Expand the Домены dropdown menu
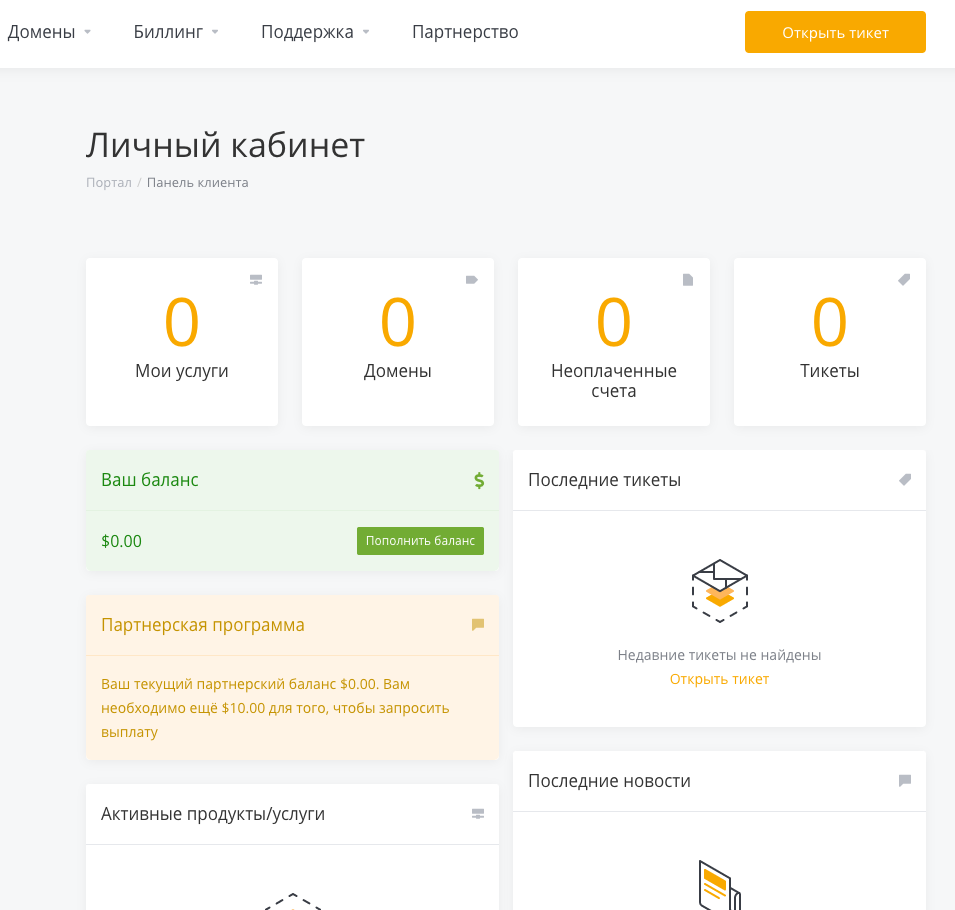The height and width of the screenshot is (910, 955). (49, 32)
